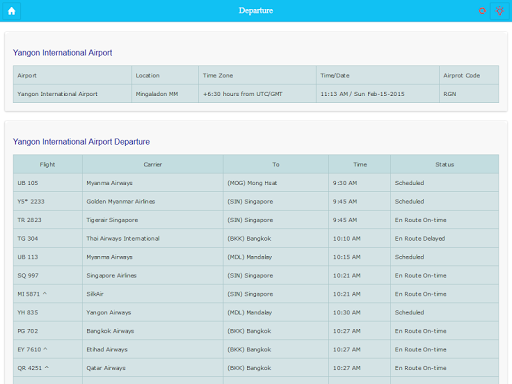Tap the caret beside QR 4251
The height and width of the screenshot is (384, 512).
(47, 368)
